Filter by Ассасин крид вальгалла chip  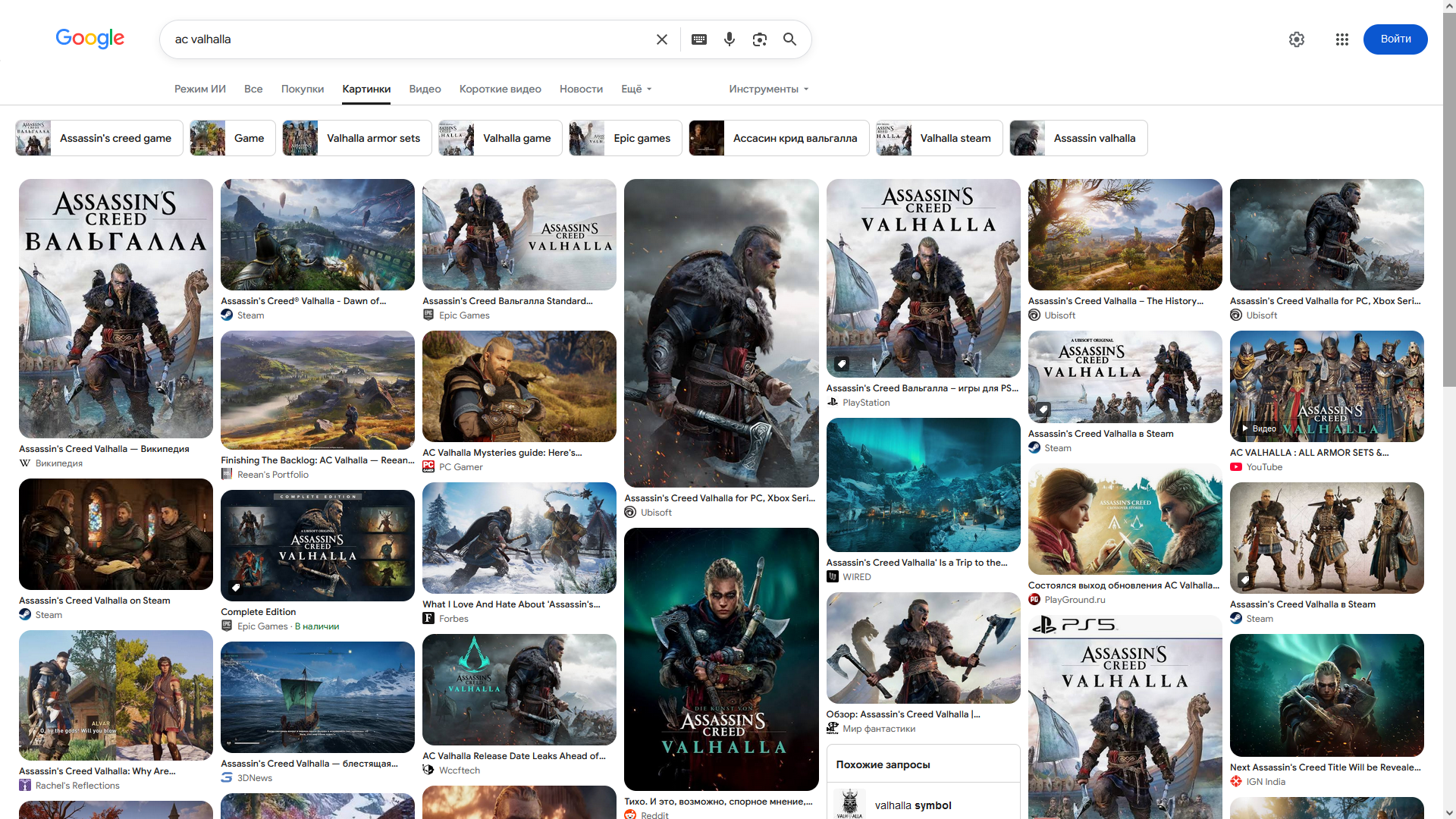click(x=779, y=138)
